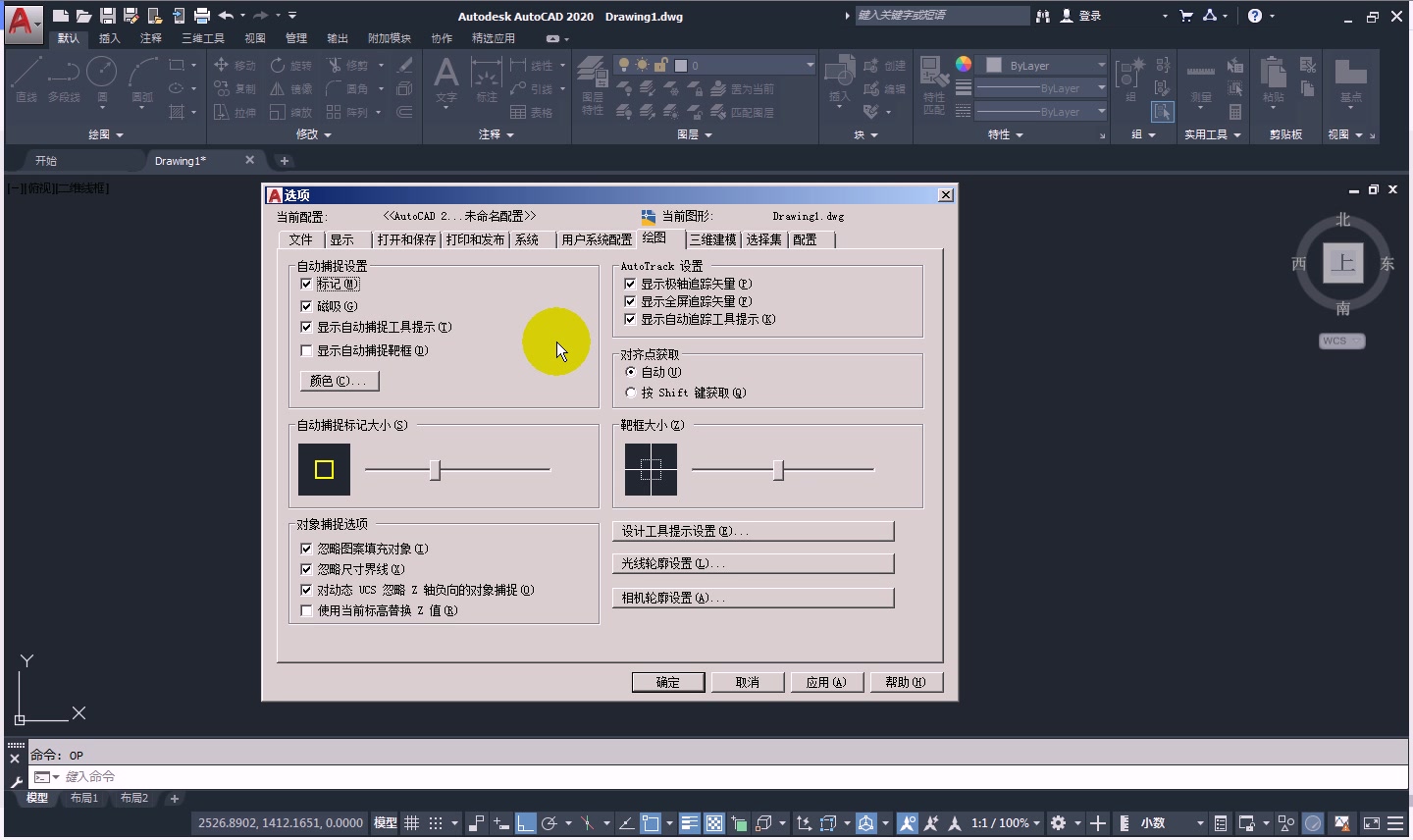Choose the Mirror (镜像) tool

tap(290, 88)
